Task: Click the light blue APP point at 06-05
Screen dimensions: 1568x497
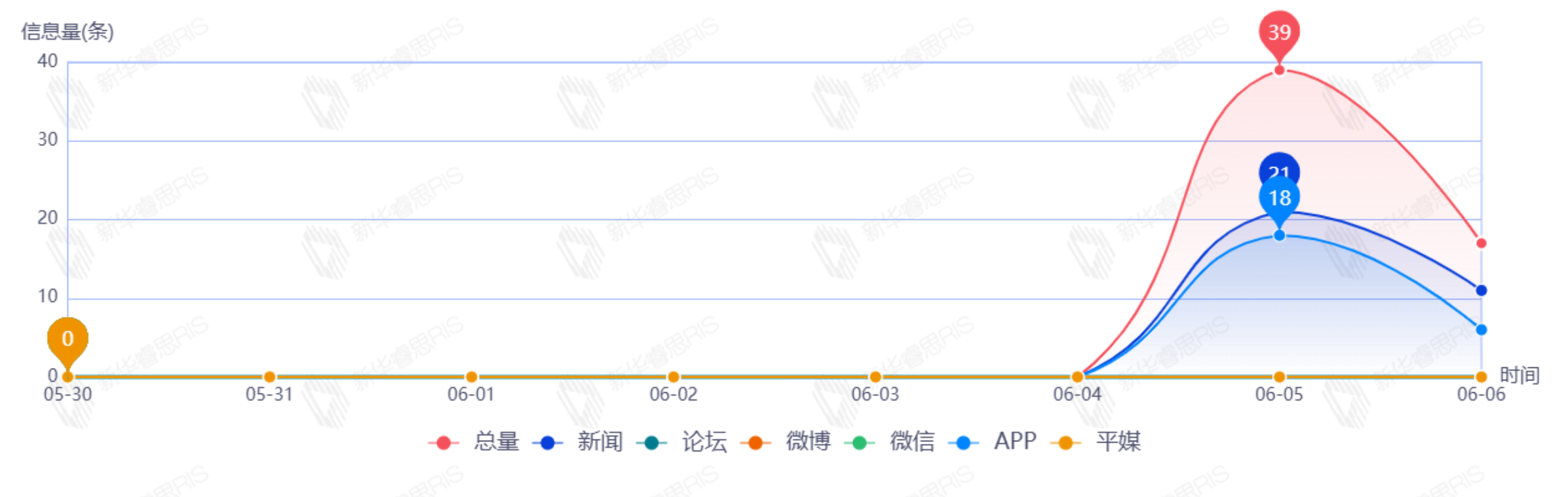Action: [1279, 235]
